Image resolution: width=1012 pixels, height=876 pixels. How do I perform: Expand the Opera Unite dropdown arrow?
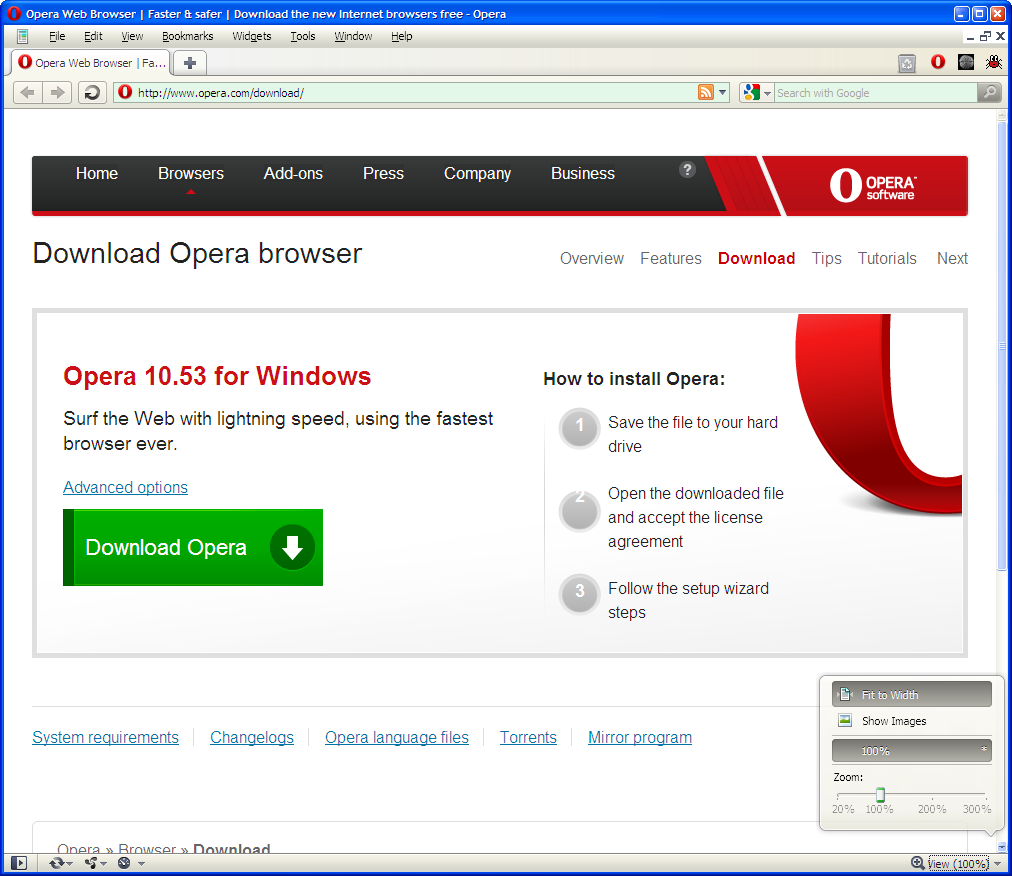(103, 864)
